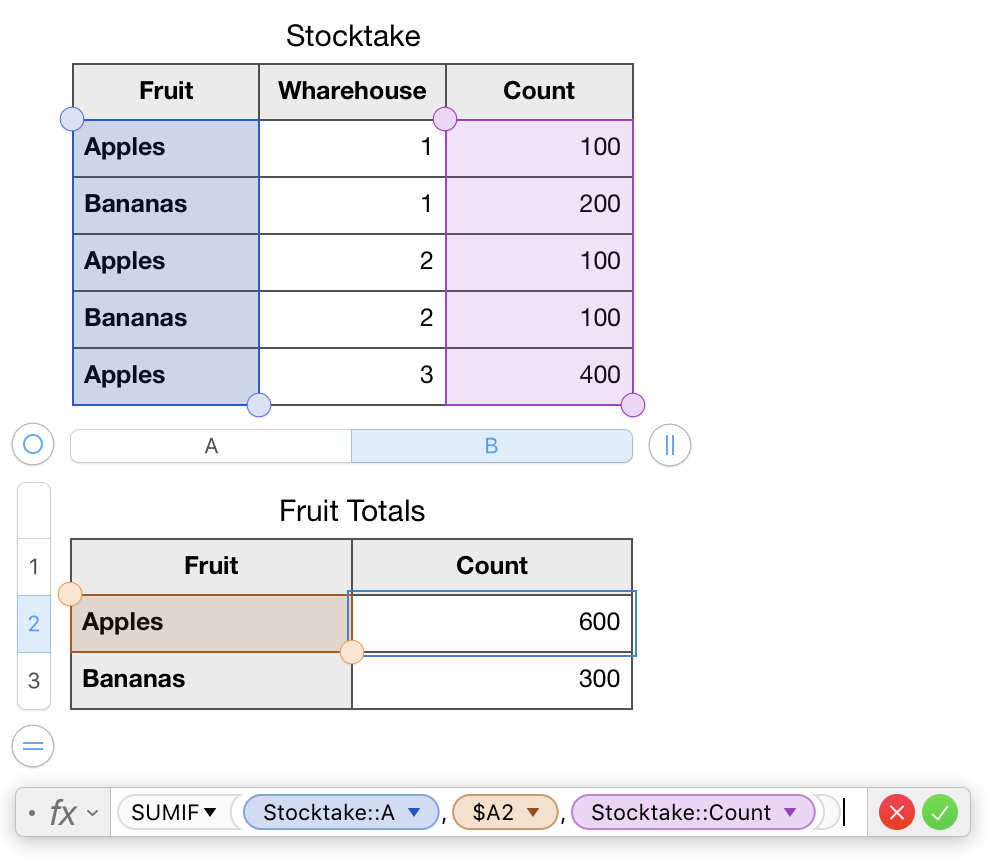
Task: Click the add row handle with equals sign
Action: [x=33, y=746]
